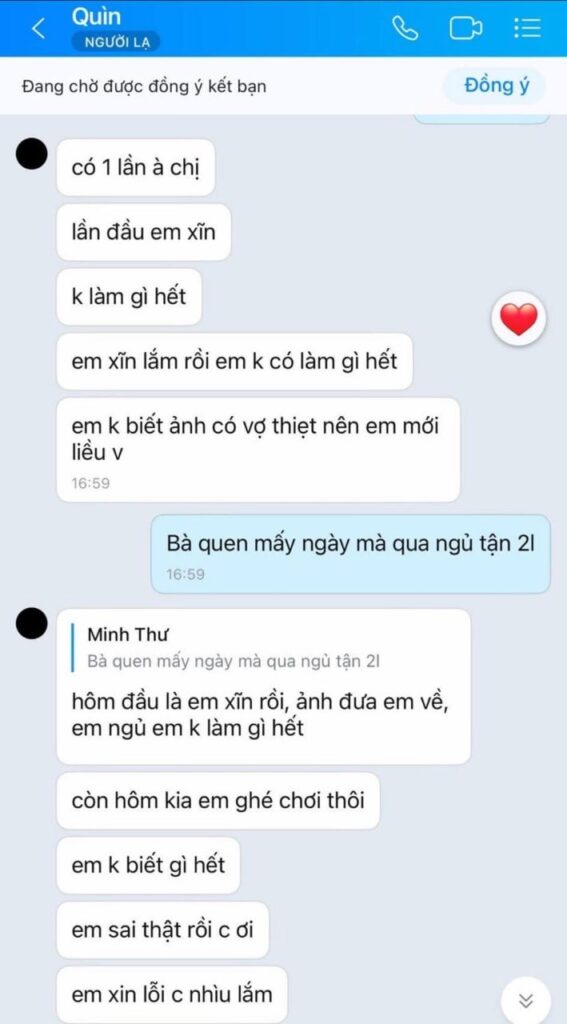Open sender's avatar beside quoted reply

click(x=31, y=623)
